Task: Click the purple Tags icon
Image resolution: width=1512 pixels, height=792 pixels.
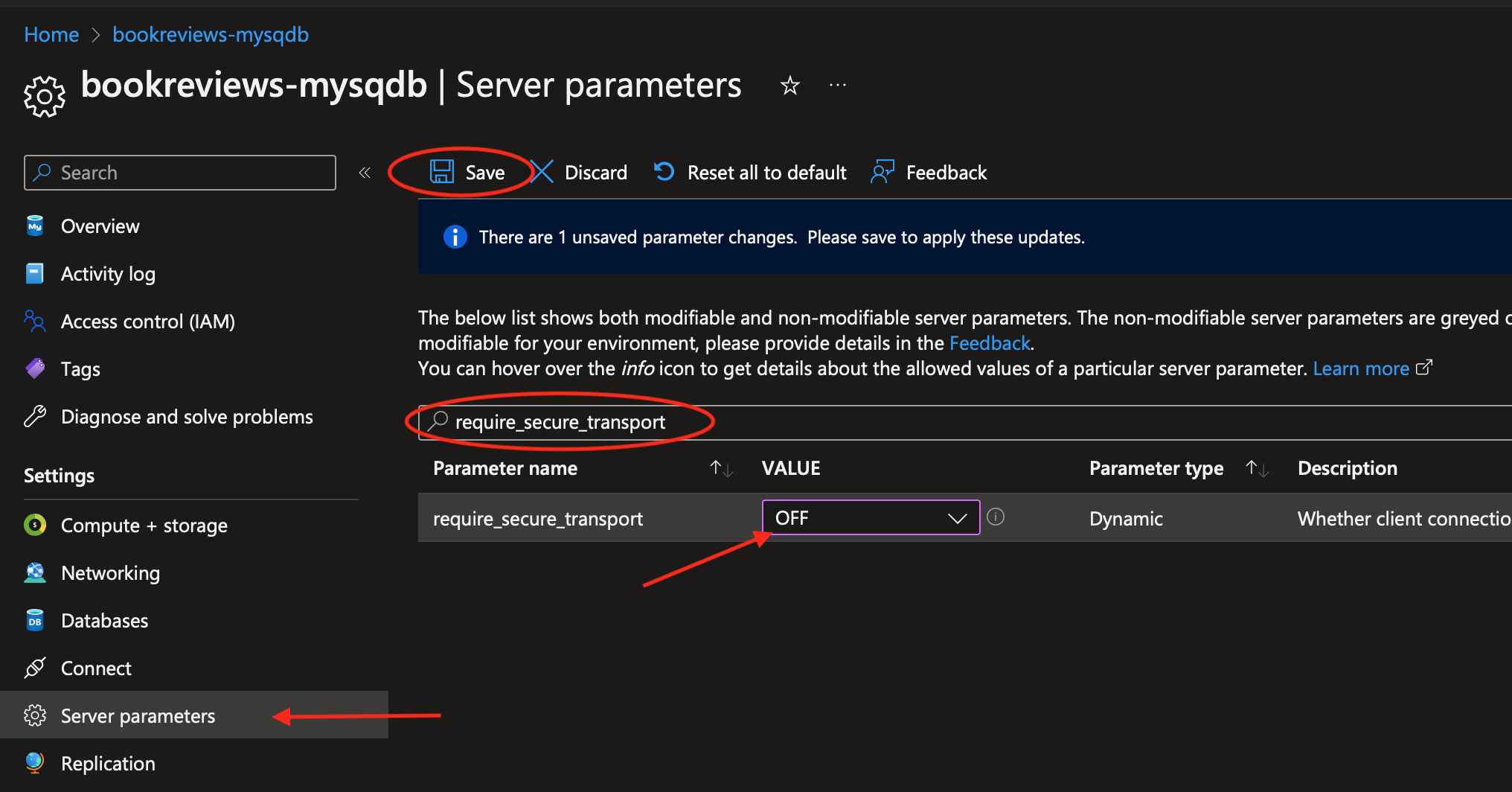Action: [35, 368]
